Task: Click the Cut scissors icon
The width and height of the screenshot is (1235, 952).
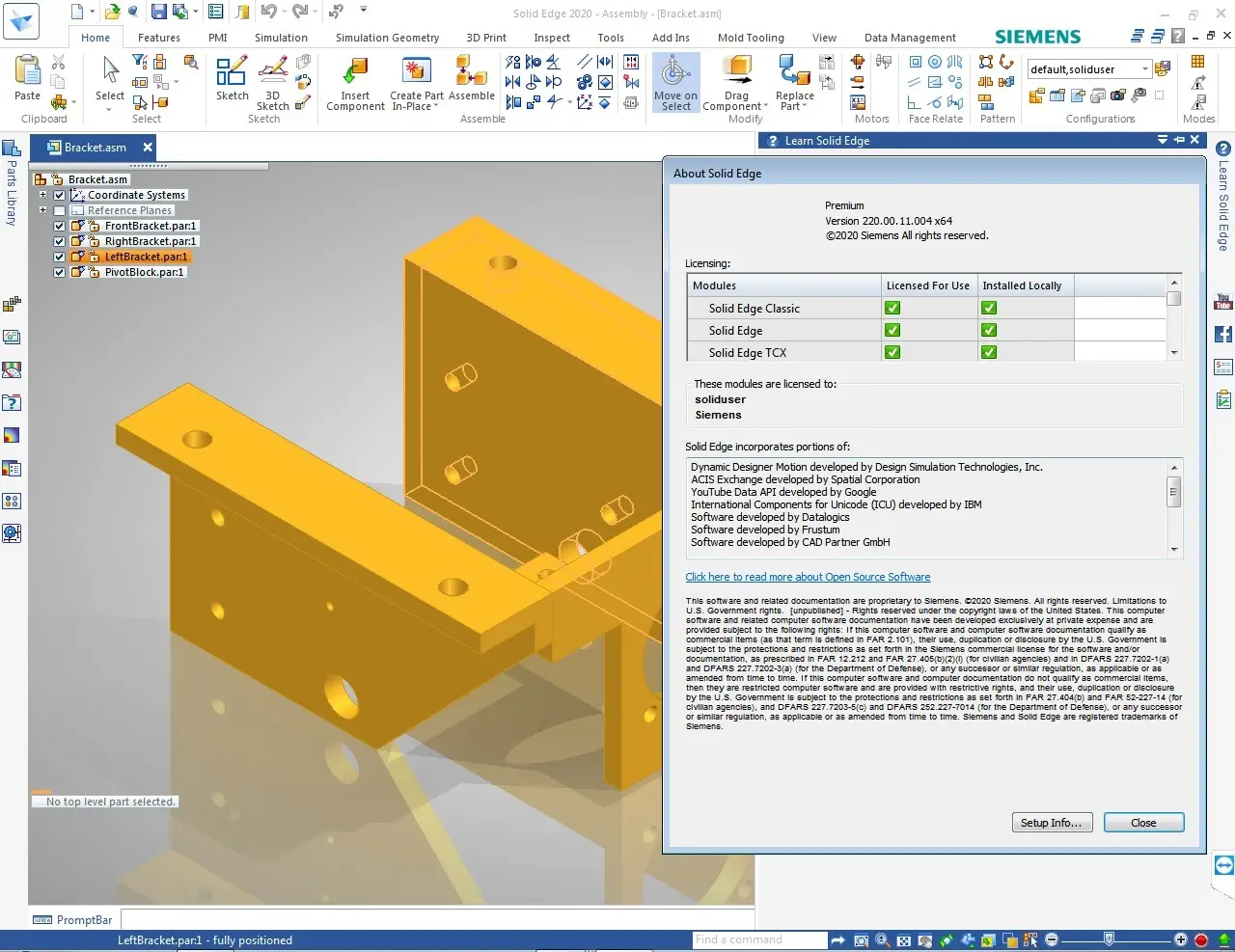Action: tap(58, 62)
